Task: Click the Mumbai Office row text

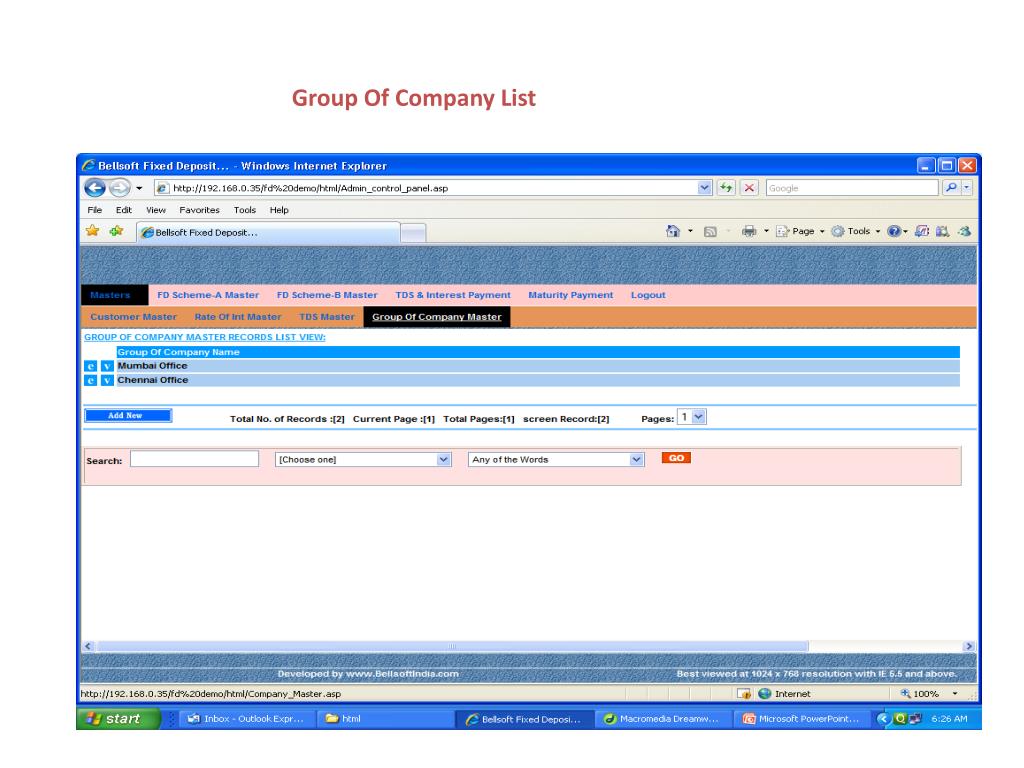Action: tap(152, 366)
